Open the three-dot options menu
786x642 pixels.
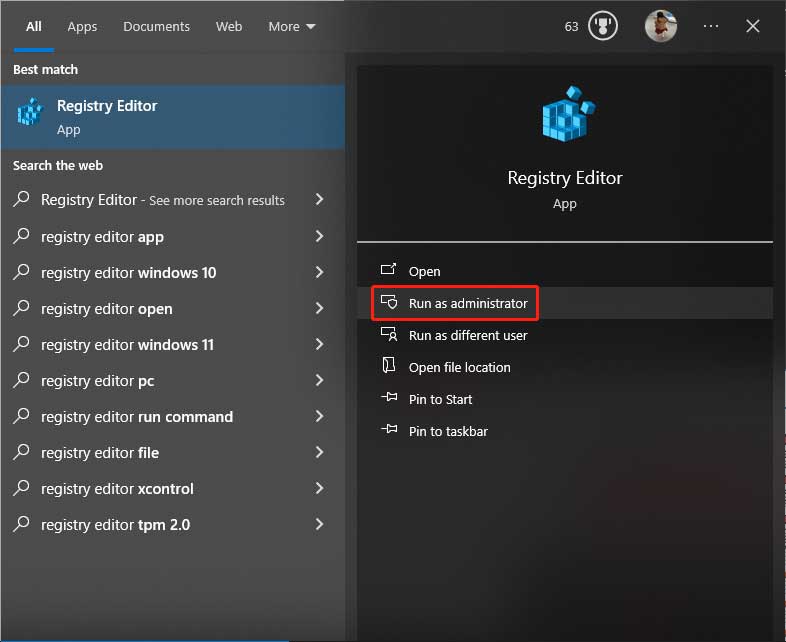pos(711,26)
